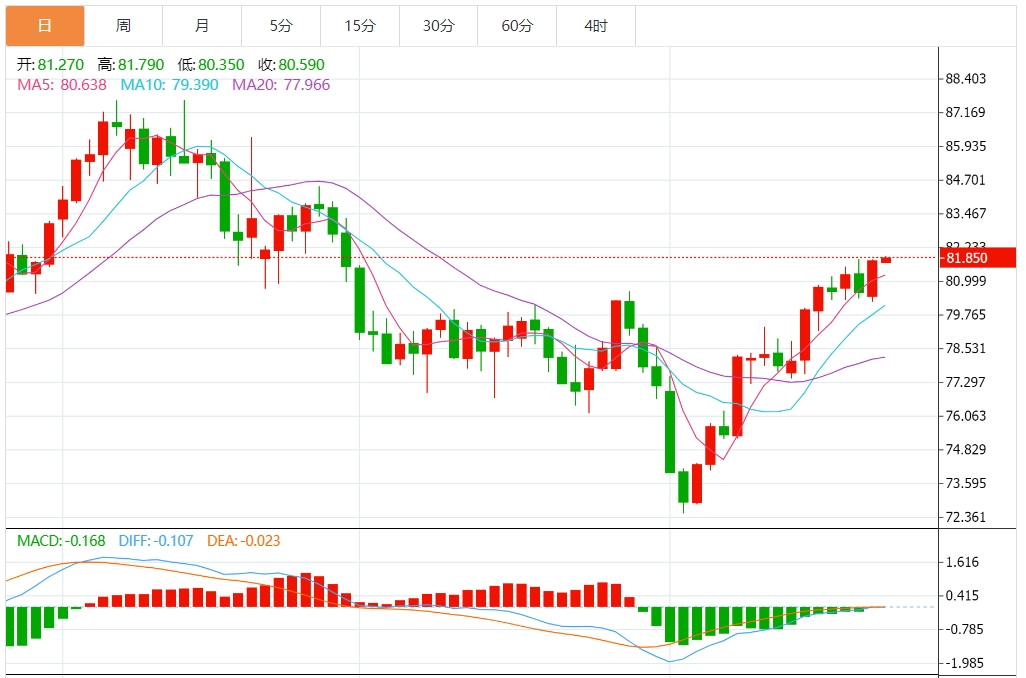The image size is (1026, 678).
Task: Open the 5分 timeframe tab
Action: pos(281,26)
